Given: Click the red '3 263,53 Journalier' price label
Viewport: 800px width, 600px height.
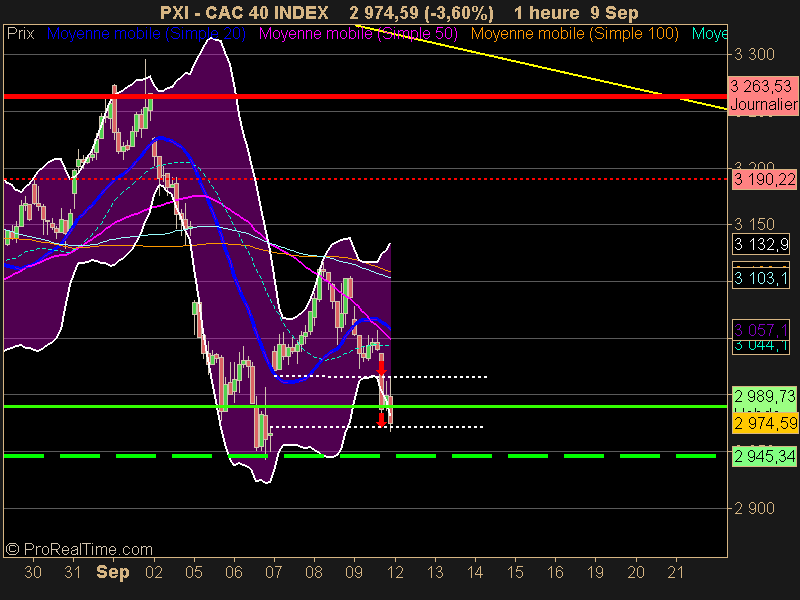Looking at the screenshot, I should [x=763, y=95].
